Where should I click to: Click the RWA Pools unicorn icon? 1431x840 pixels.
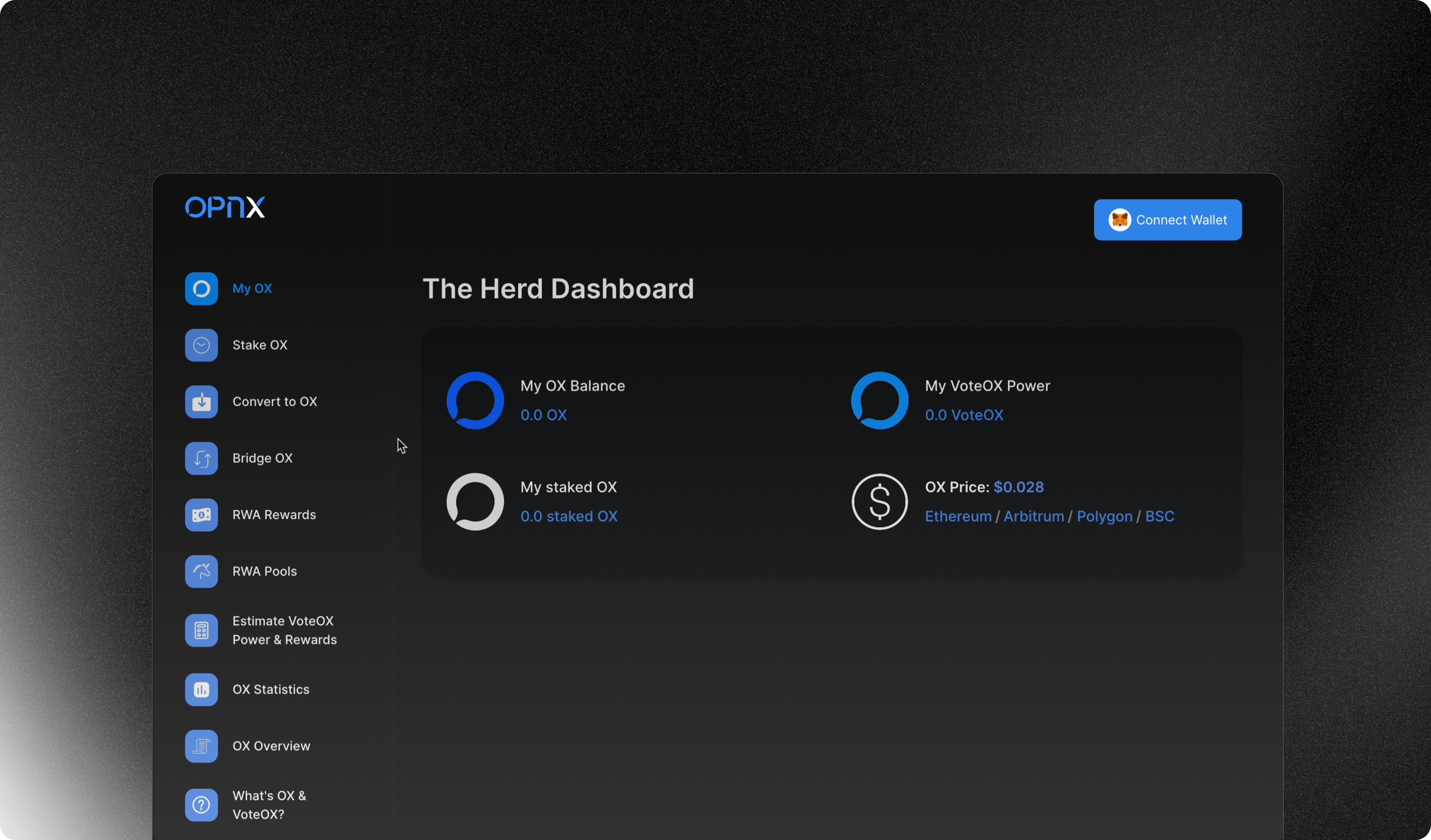201,571
